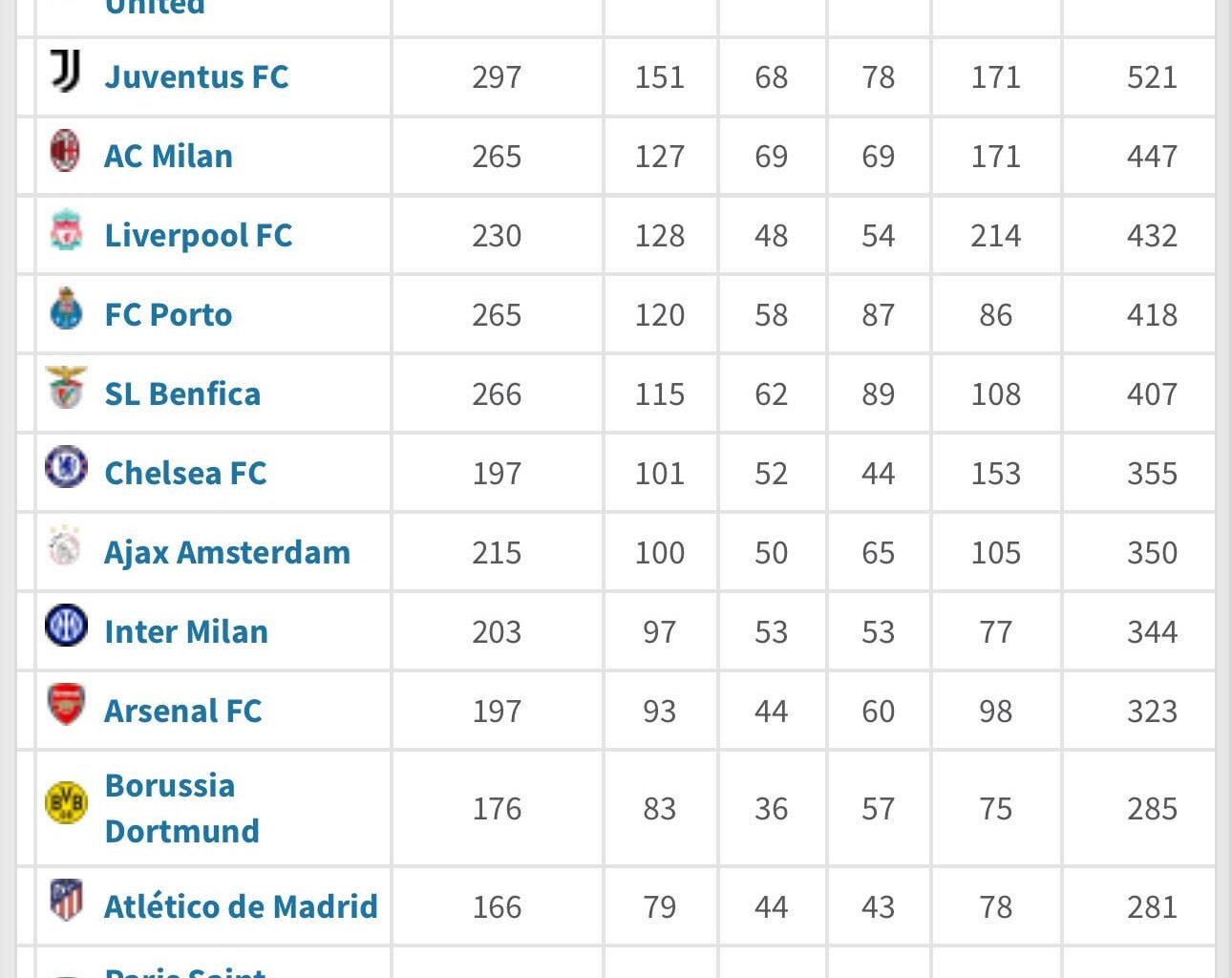Open the Atlético de Madrid page
1232x978 pixels.
point(241,907)
